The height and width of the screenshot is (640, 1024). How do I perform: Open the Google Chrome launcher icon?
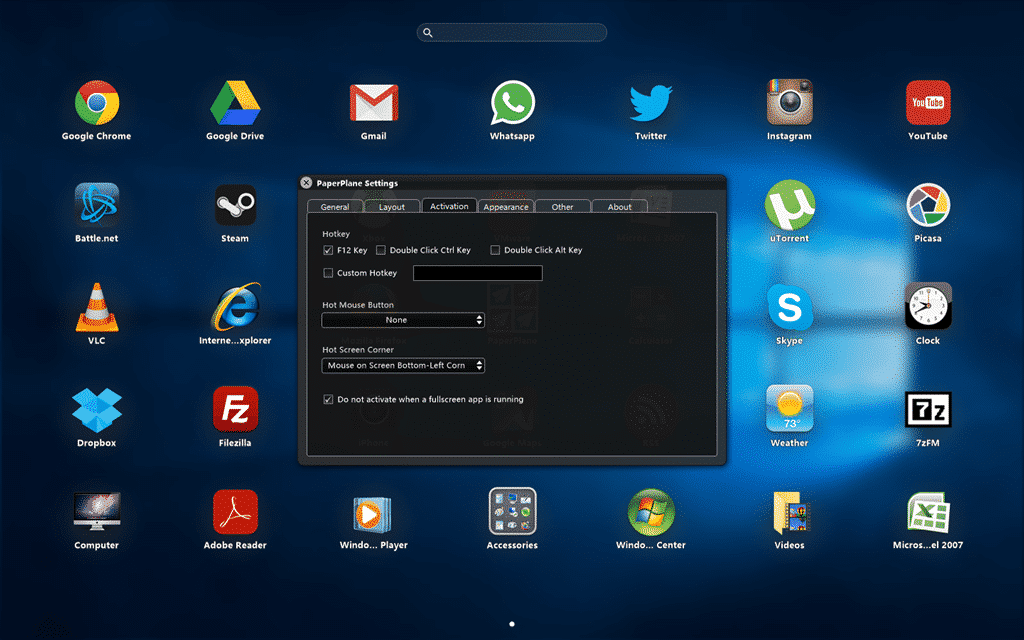click(97, 103)
